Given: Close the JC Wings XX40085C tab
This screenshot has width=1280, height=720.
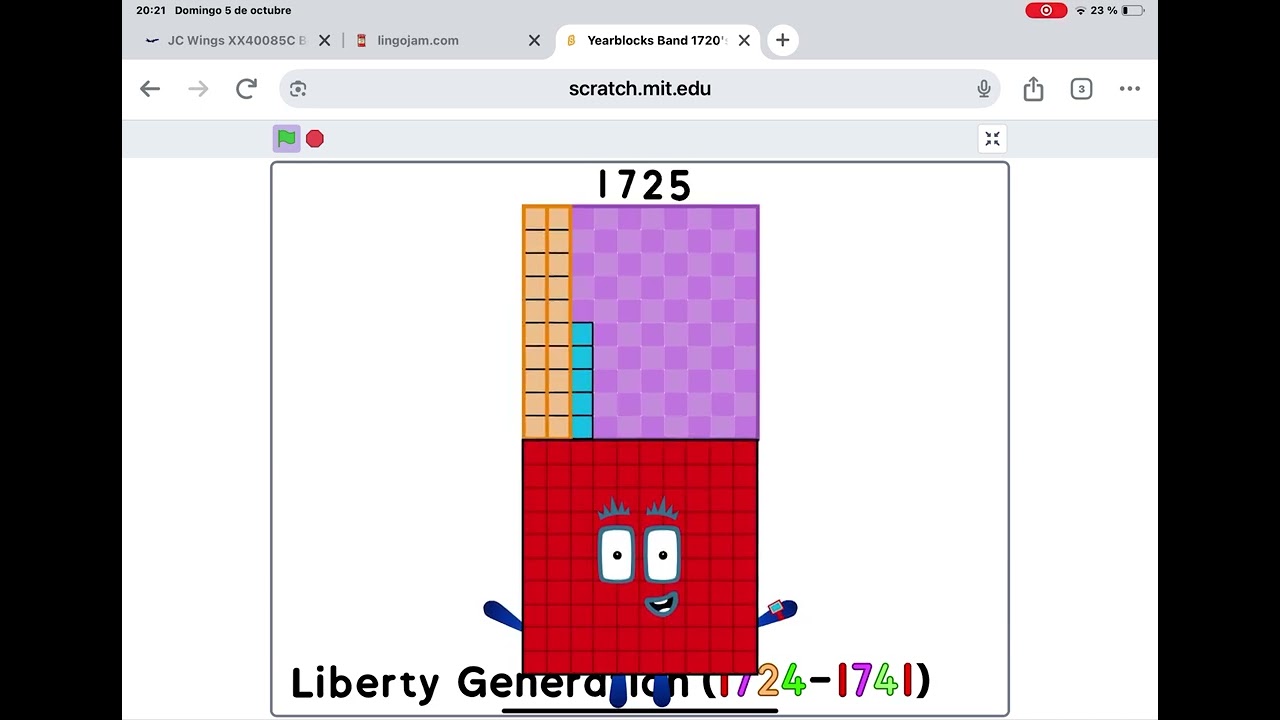Looking at the screenshot, I should (x=324, y=41).
